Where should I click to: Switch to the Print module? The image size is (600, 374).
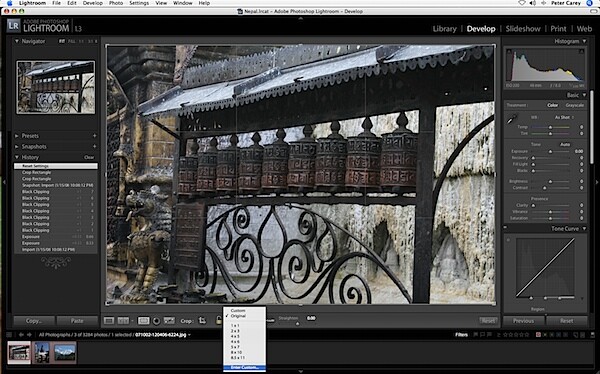558,29
